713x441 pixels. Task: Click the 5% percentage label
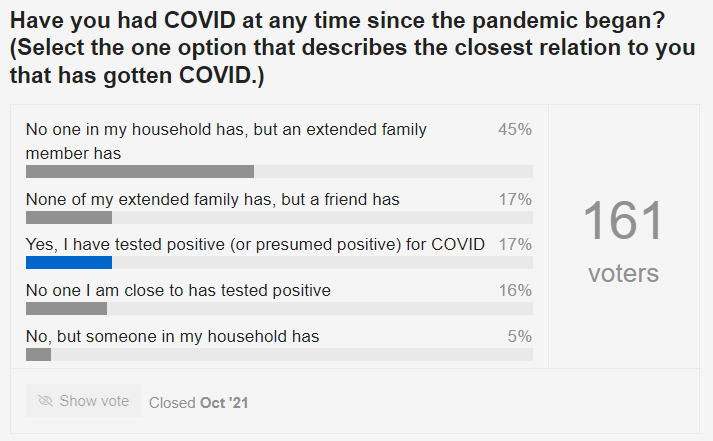point(520,336)
